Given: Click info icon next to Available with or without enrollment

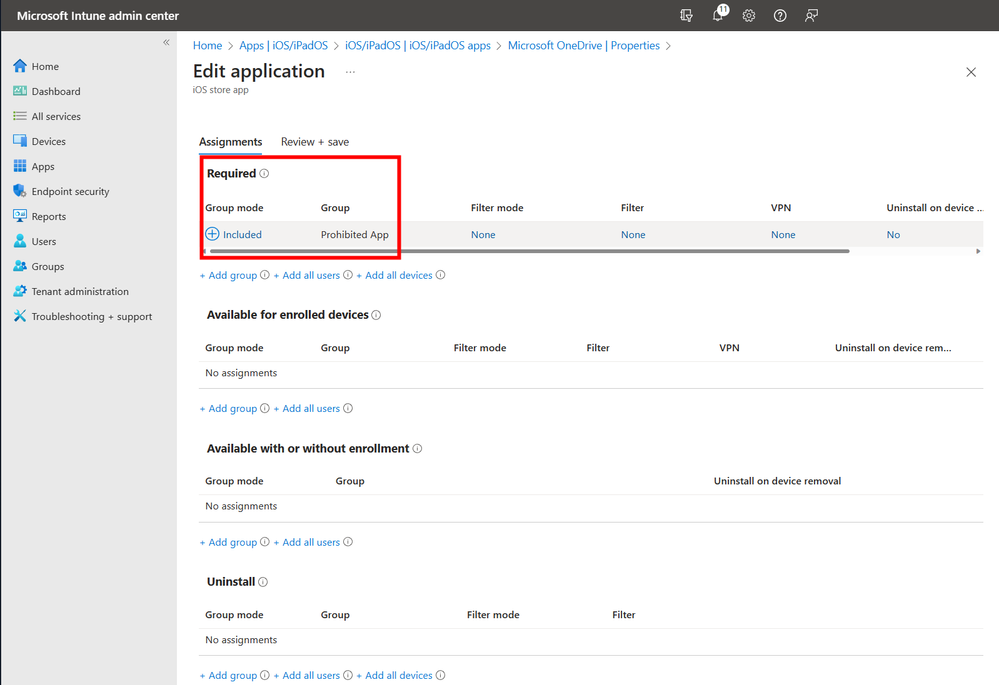Looking at the screenshot, I should (417, 449).
